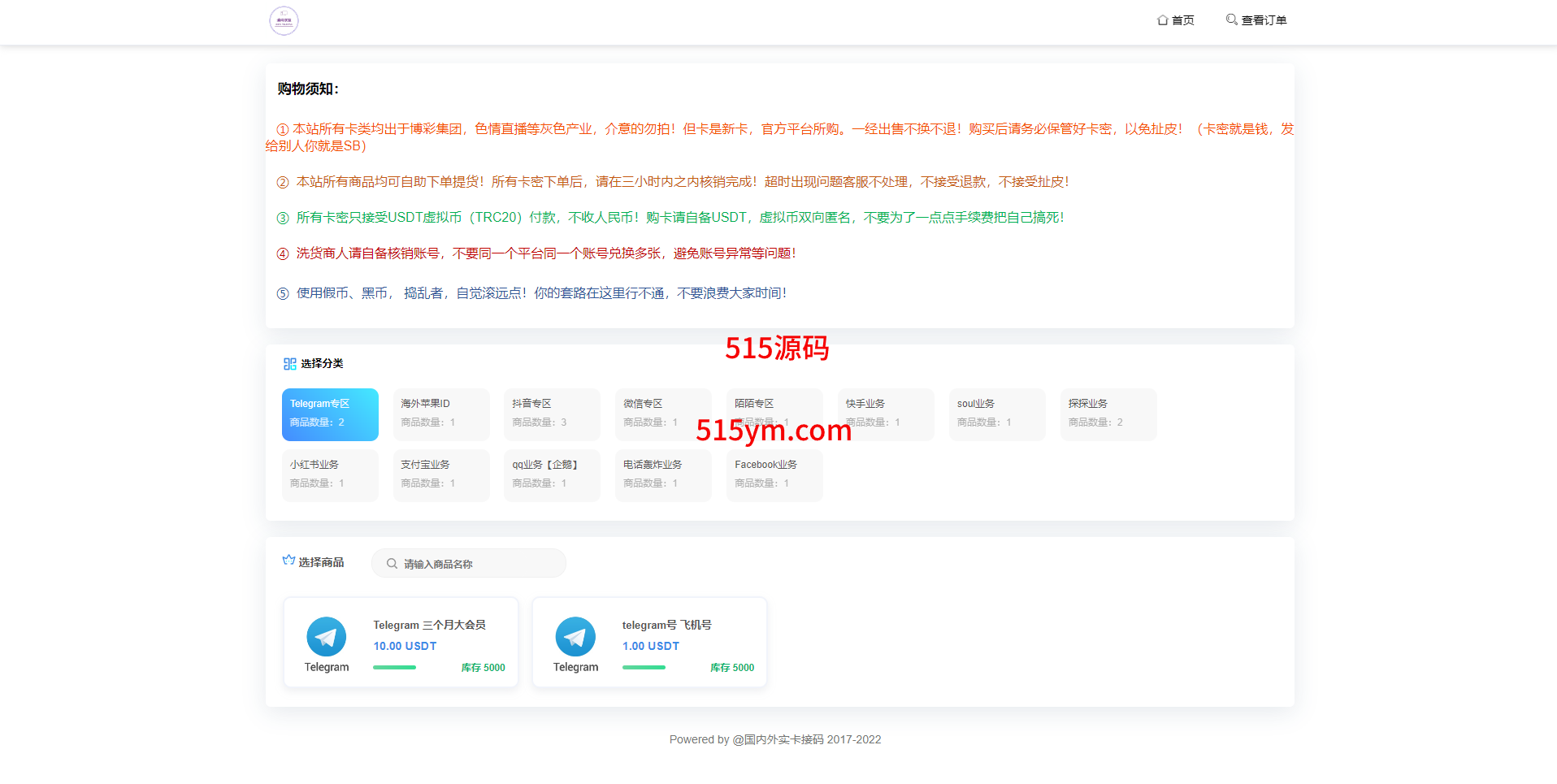Click the Telegram 三个月大会员 product title
Screen dimensions: 1557x784
[429, 625]
